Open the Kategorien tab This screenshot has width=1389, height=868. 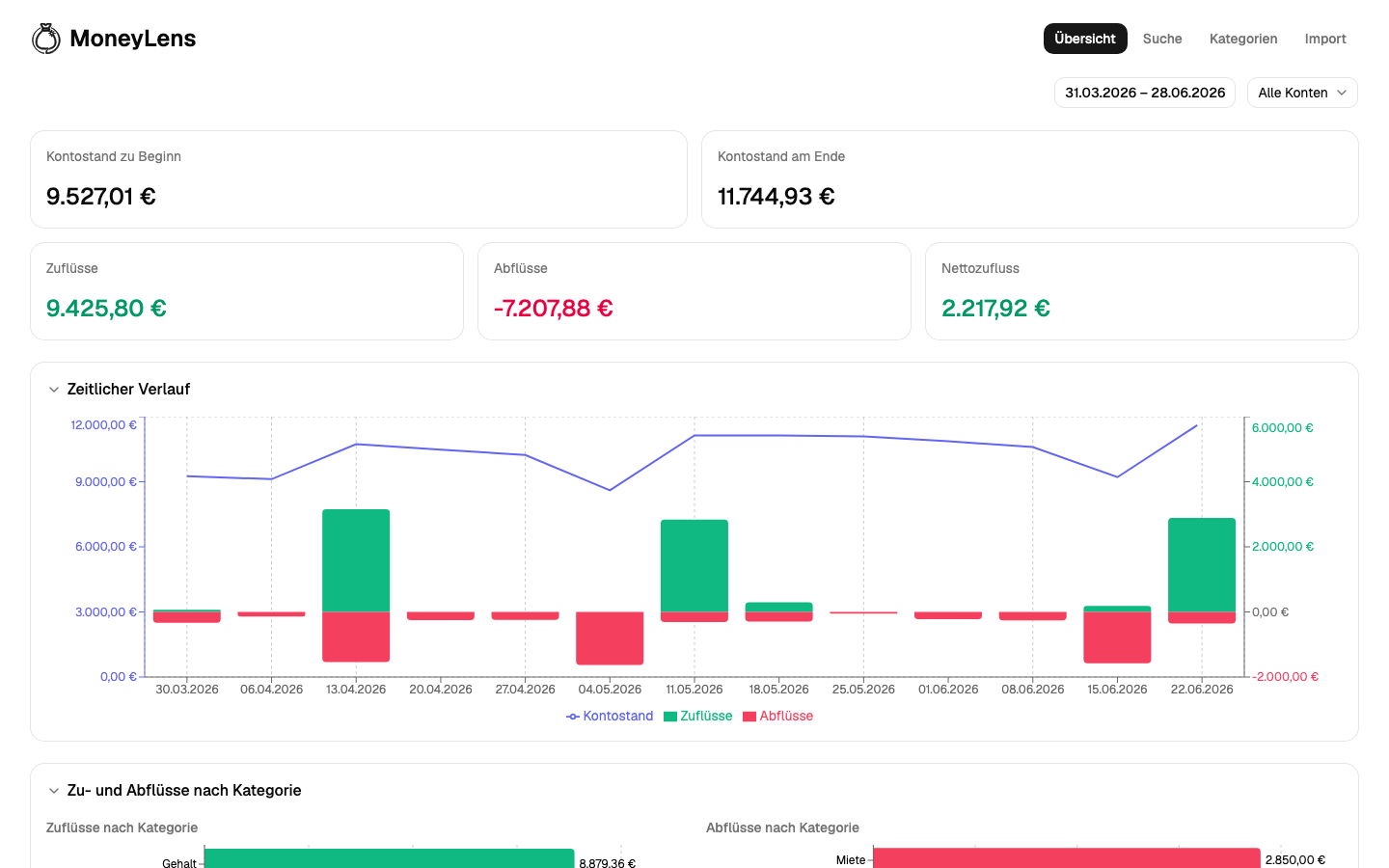[1243, 39]
